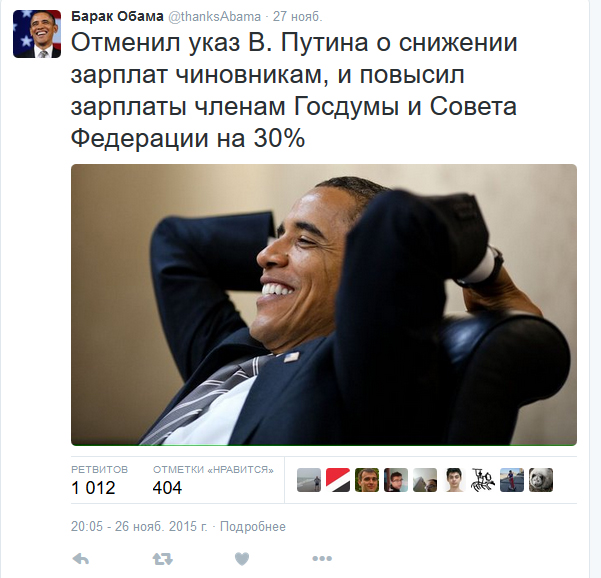The height and width of the screenshot is (578, 601).
Task: Open the 27 нояб. date link
Action: [x=297, y=17]
